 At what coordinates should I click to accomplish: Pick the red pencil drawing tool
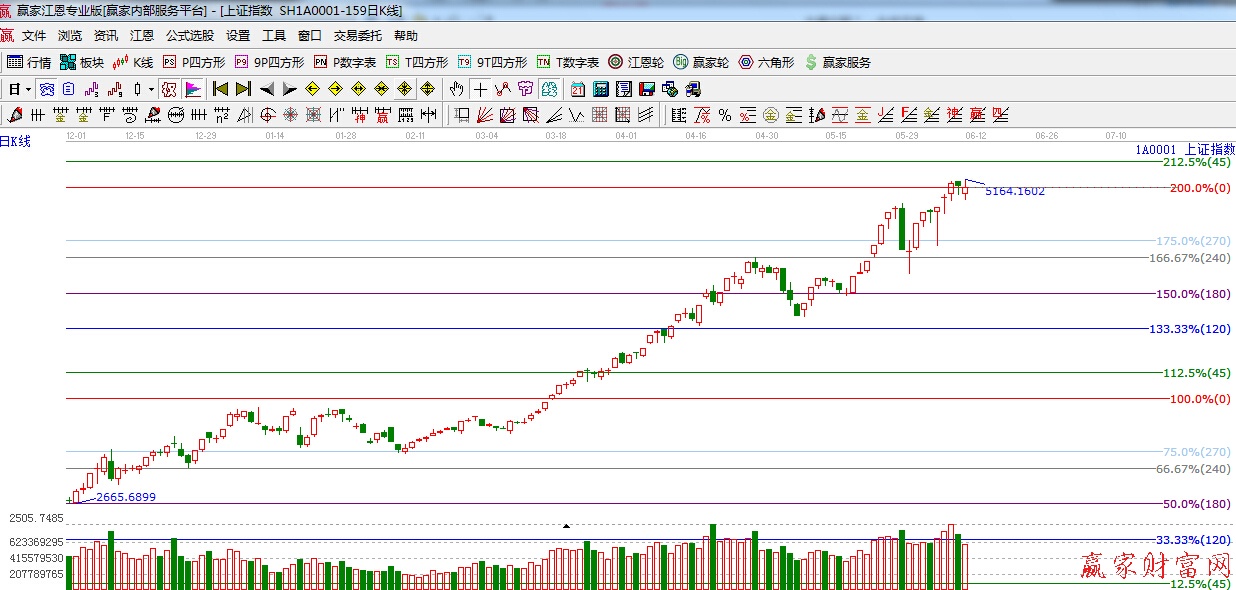click(14, 114)
